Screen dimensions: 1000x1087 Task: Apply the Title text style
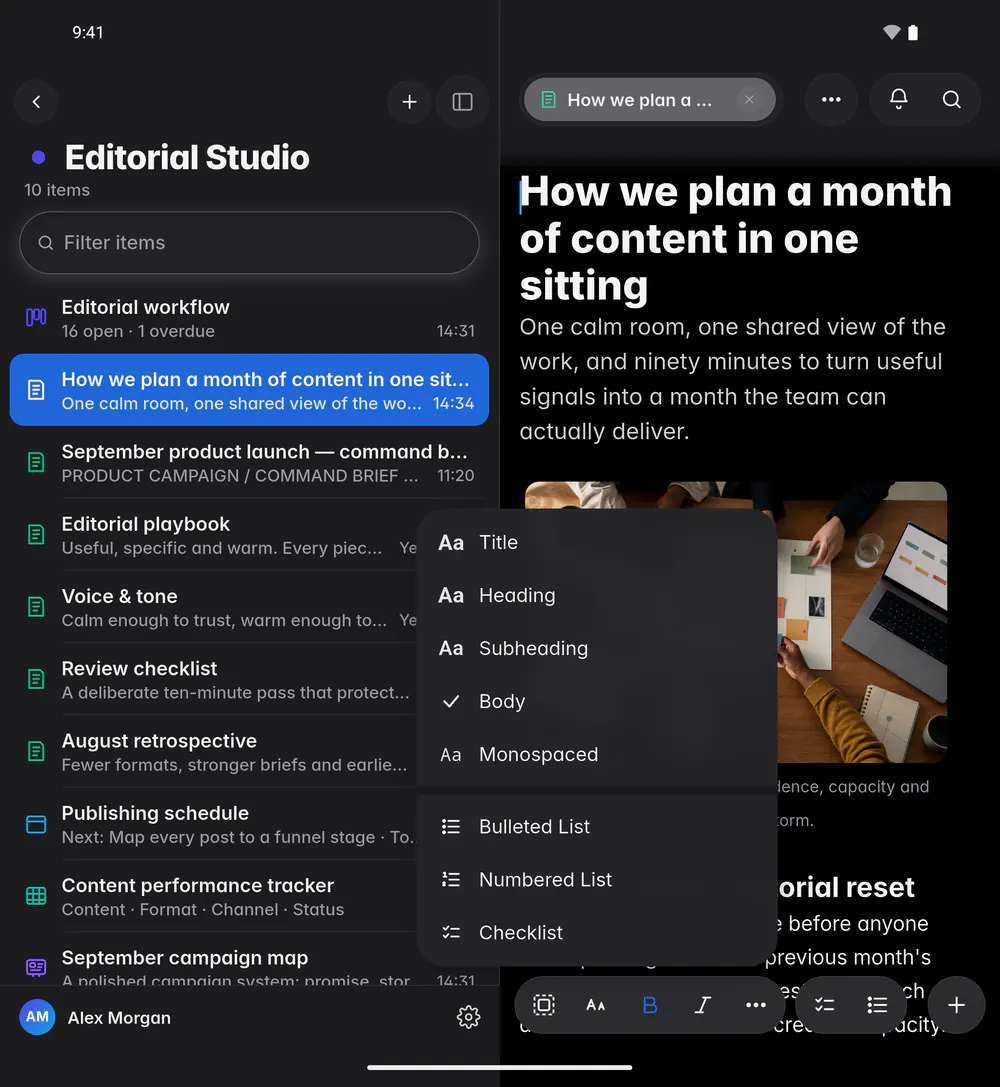point(596,542)
